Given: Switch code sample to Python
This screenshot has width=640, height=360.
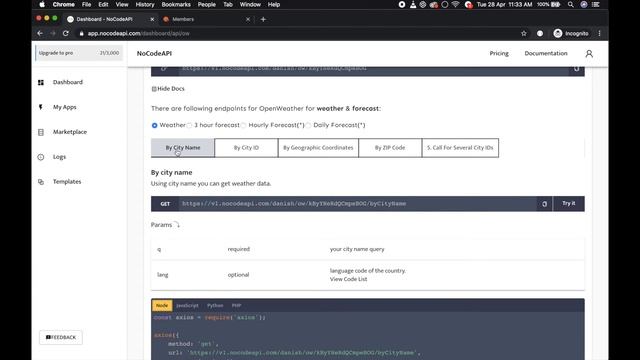Looking at the screenshot, I should coord(215,305).
